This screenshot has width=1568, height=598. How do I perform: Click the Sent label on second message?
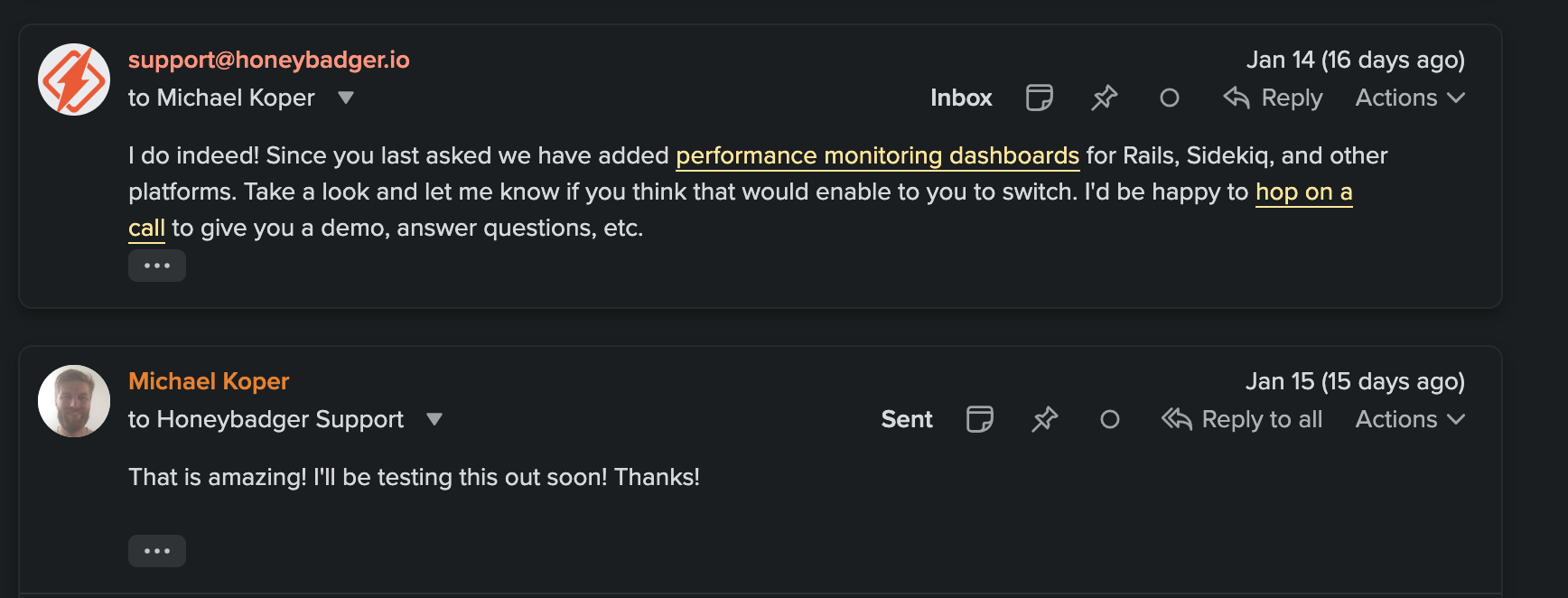[x=907, y=419]
